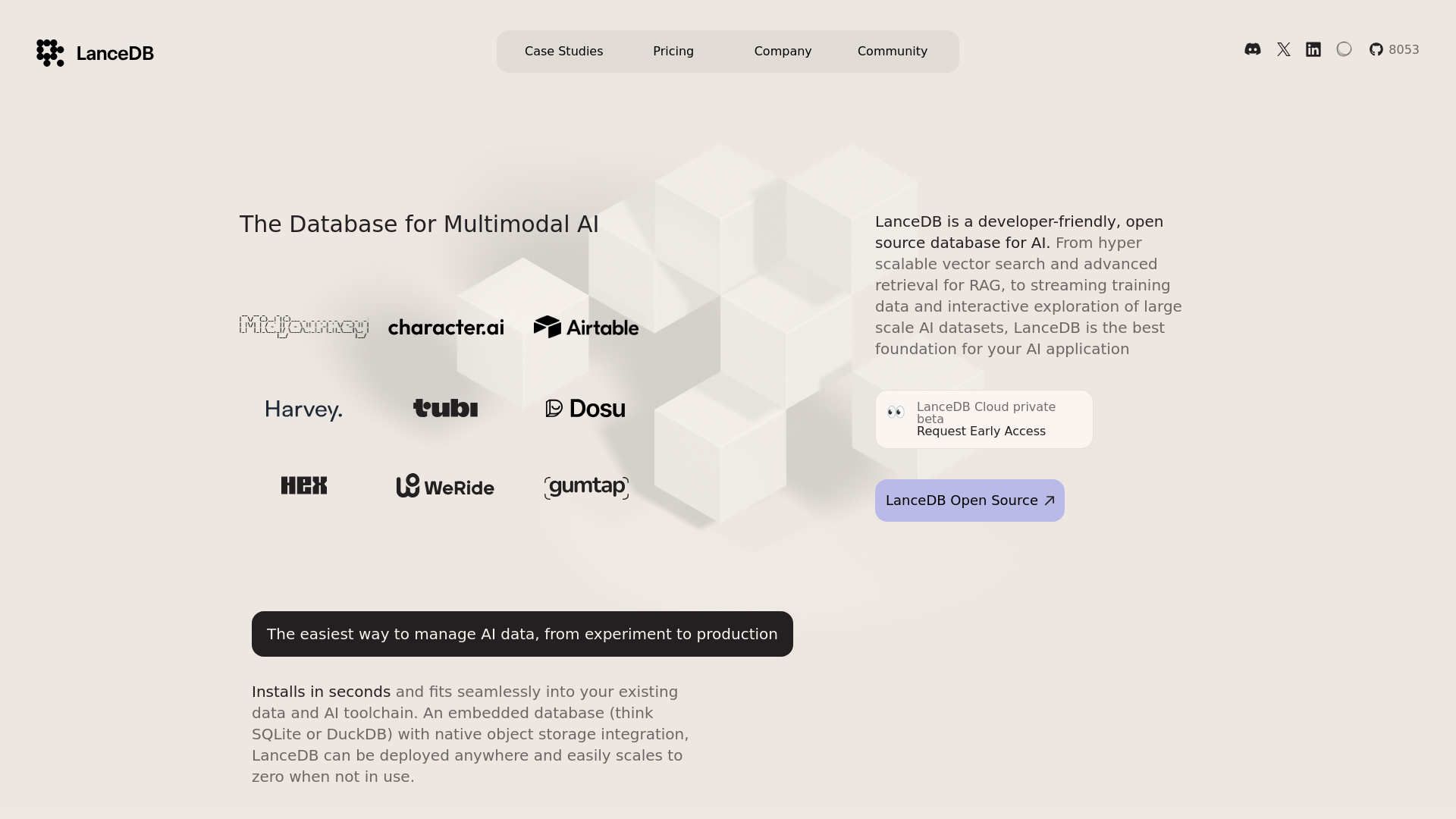Screen dimensions: 1456x819
Task: Click the Harvey company logo
Action: [303, 409]
